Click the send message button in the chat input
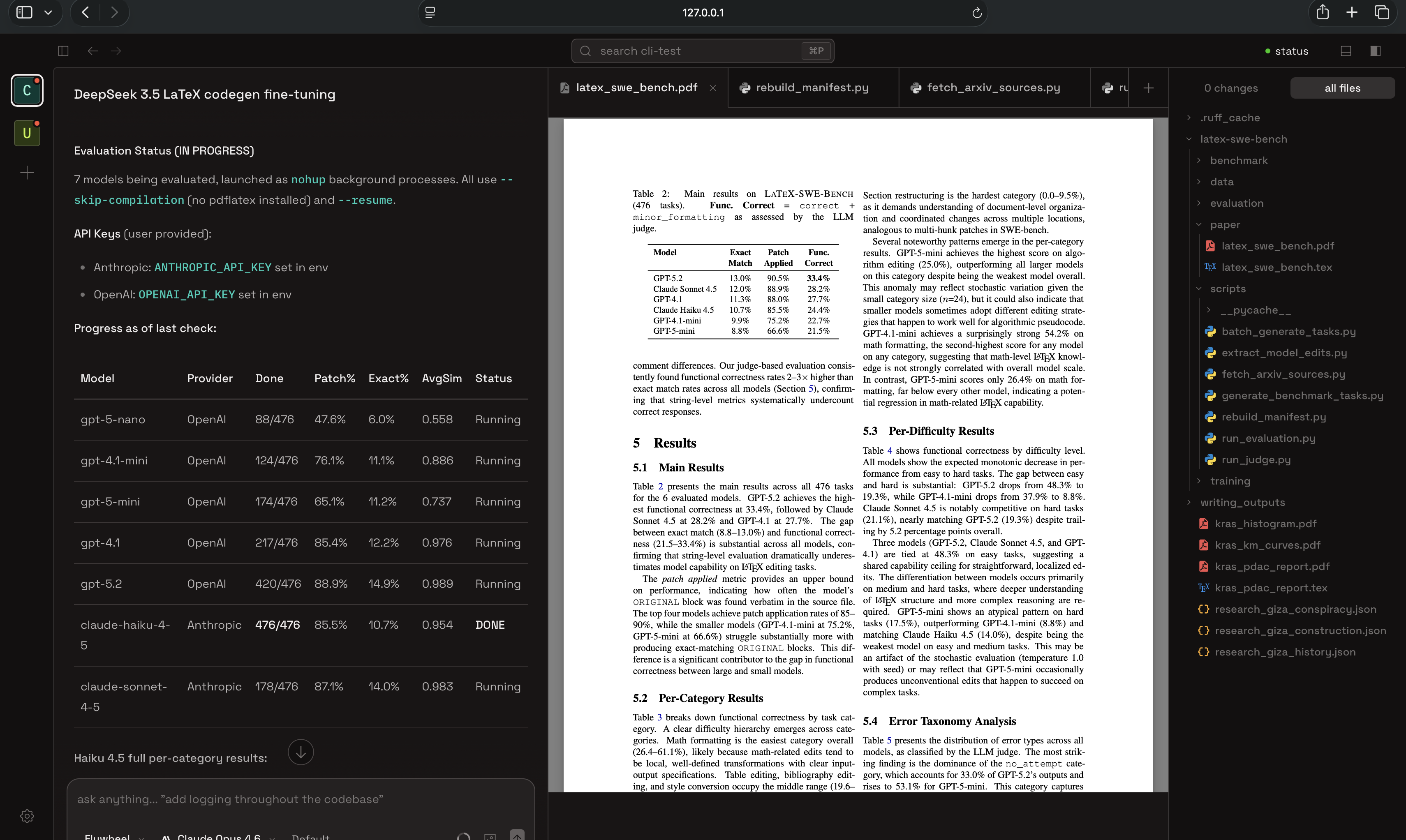 pos(516,836)
